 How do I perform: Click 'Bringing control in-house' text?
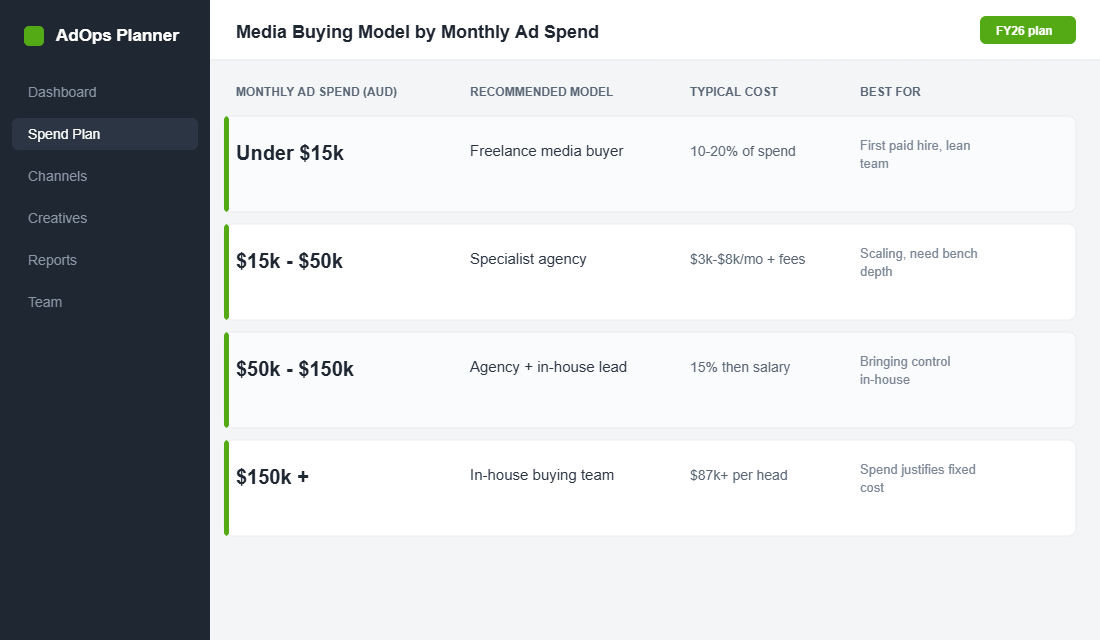905,371
